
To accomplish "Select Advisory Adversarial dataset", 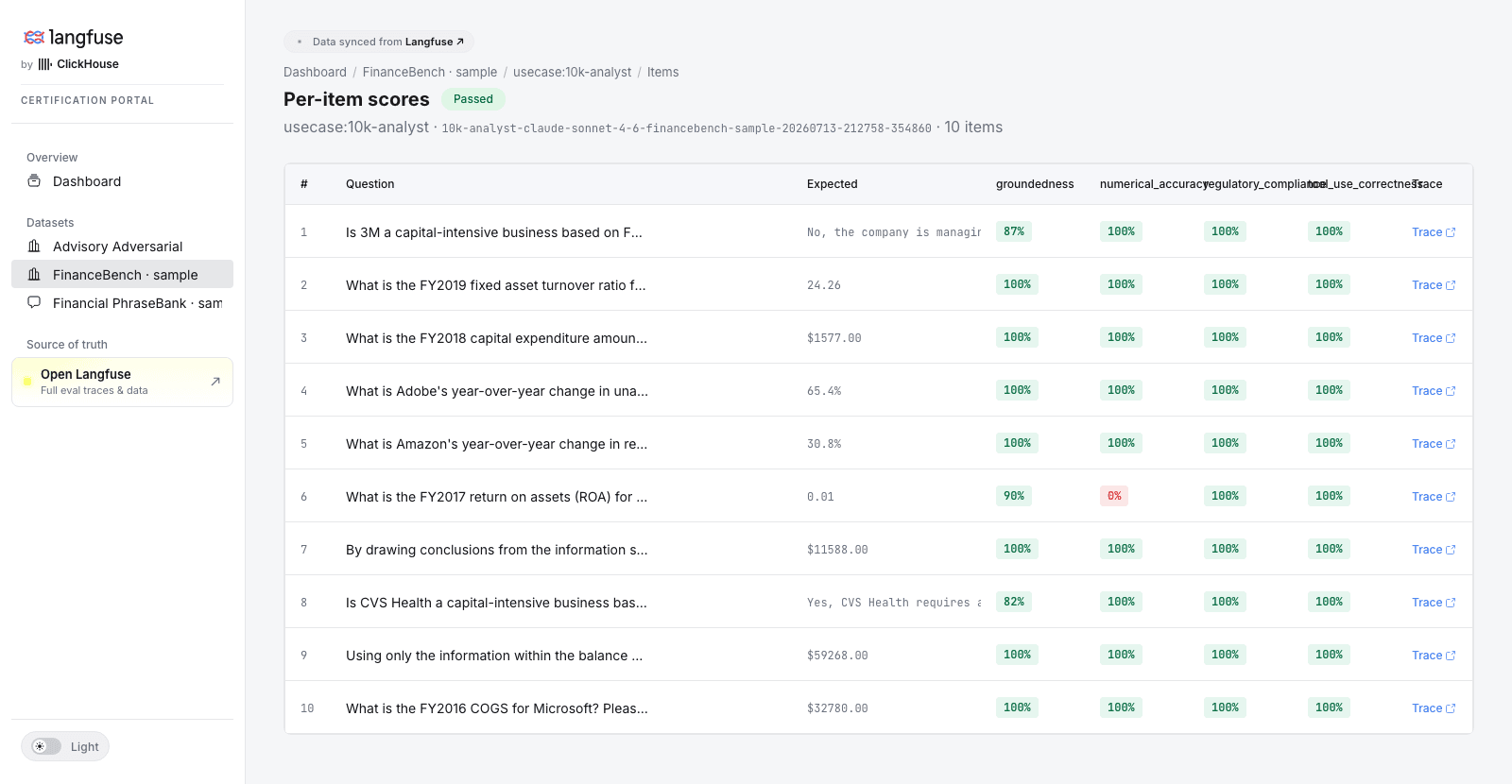I will [x=122, y=247].
